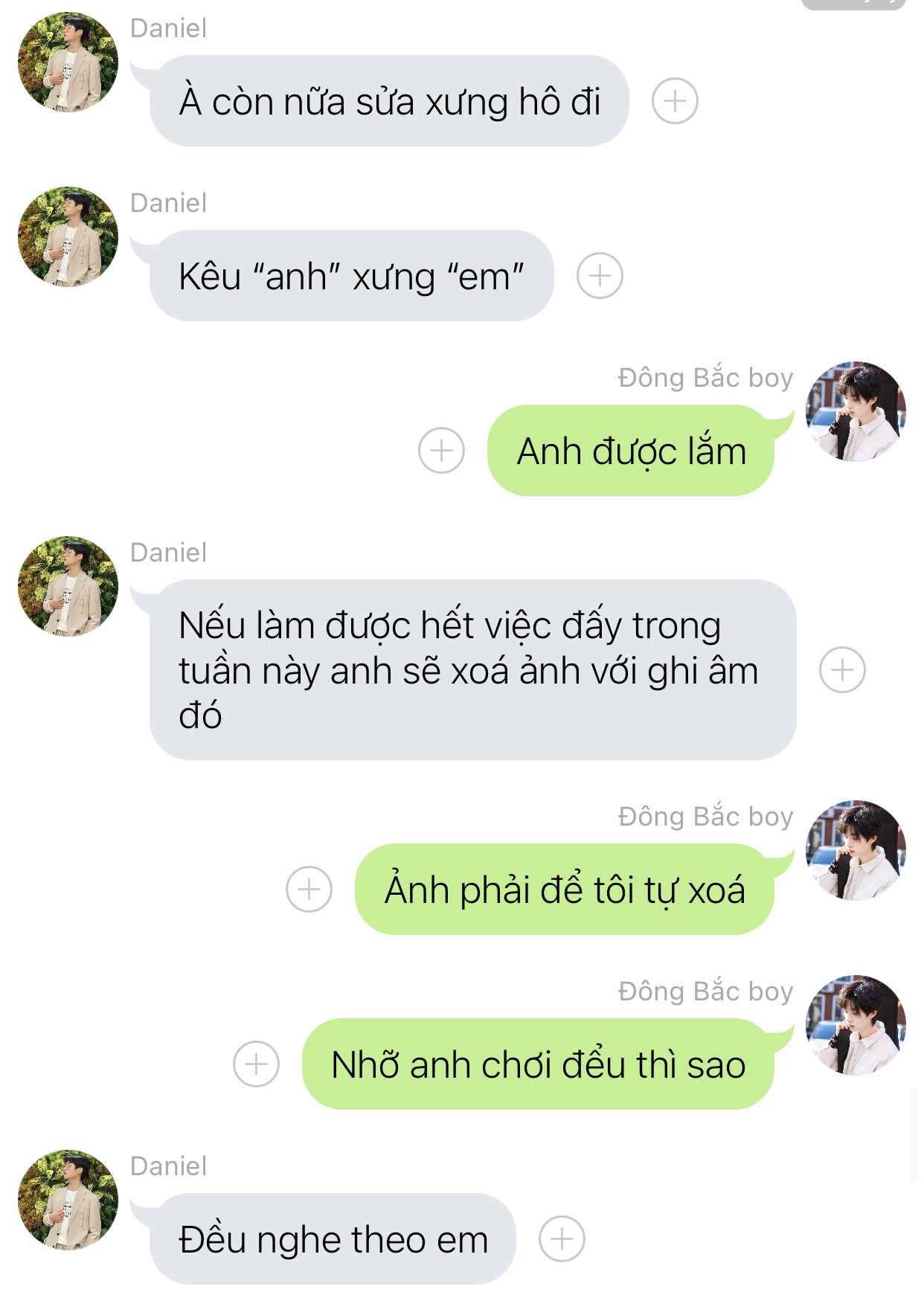Click the Daniel name above the first message
924x1289 pixels.
(x=168, y=28)
